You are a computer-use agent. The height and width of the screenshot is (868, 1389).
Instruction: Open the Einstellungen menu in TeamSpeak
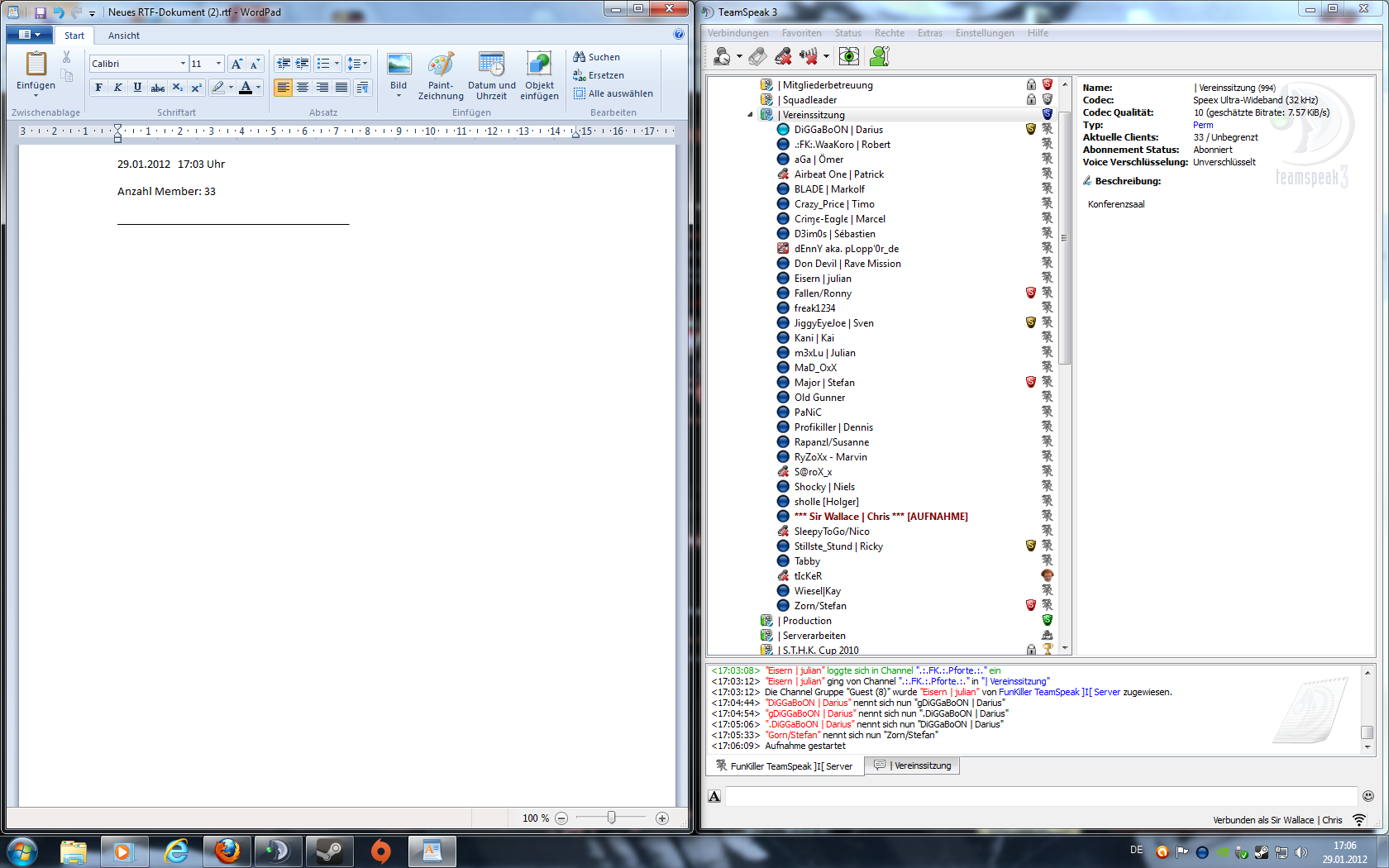(x=985, y=33)
